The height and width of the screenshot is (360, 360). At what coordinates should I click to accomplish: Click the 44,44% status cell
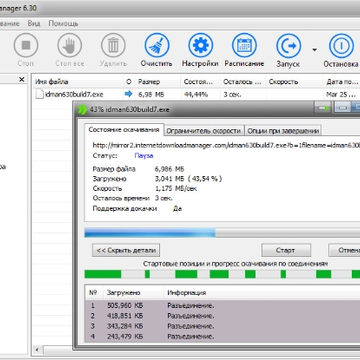click(x=196, y=94)
